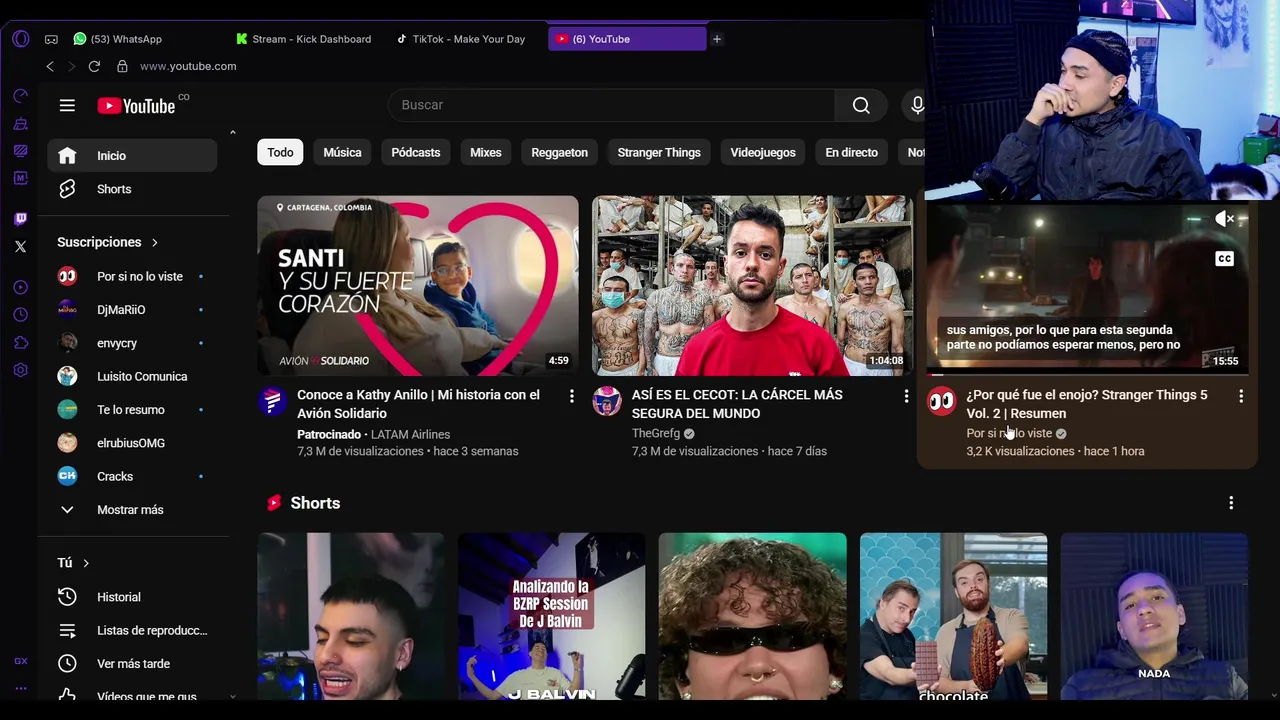The width and height of the screenshot is (1280, 720).
Task: Open options menu for Stranger Things video
Action: (x=1241, y=396)
